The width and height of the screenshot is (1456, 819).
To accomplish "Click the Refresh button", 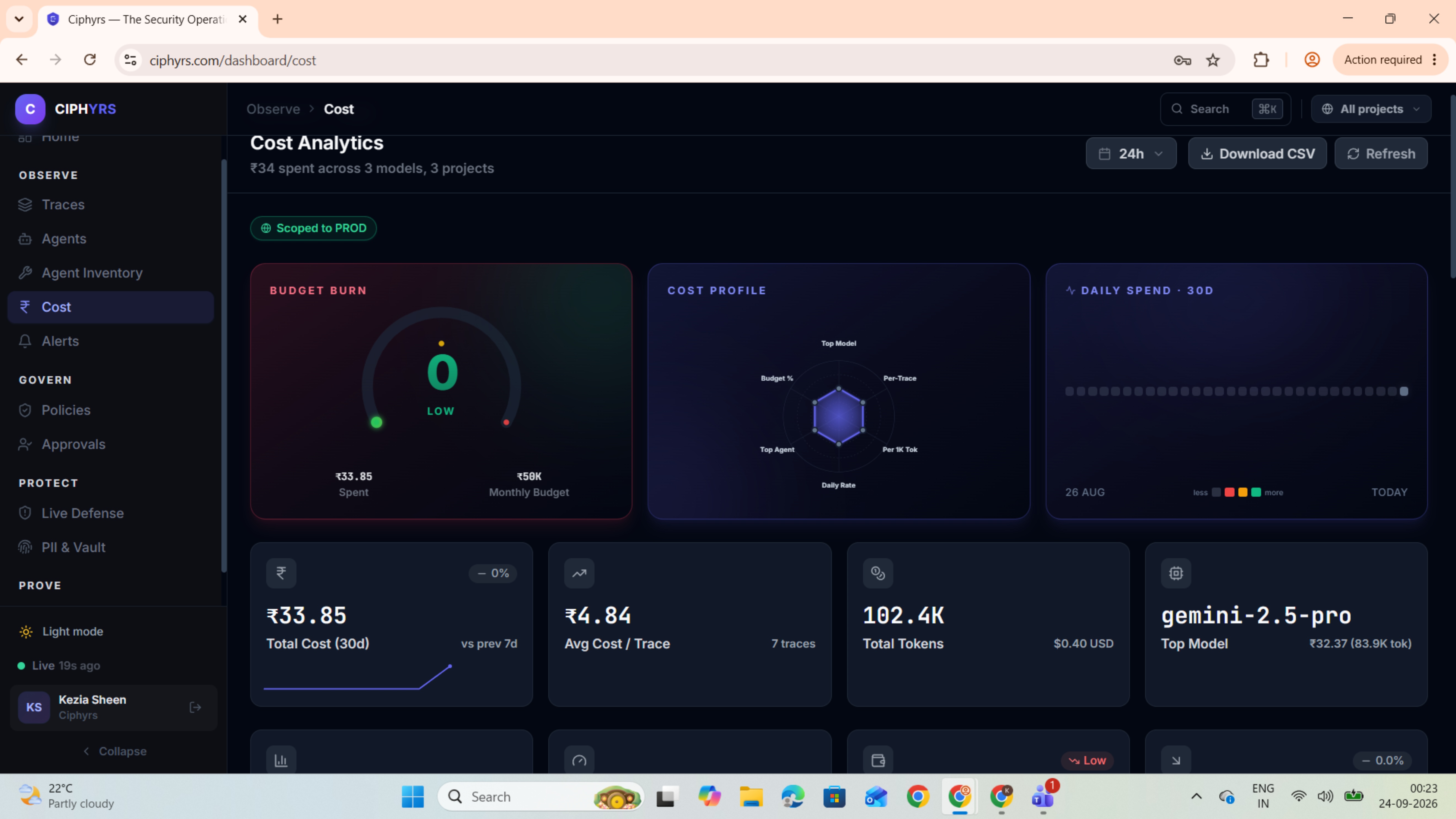I will pyautogui.click(x=1381, y=154).
